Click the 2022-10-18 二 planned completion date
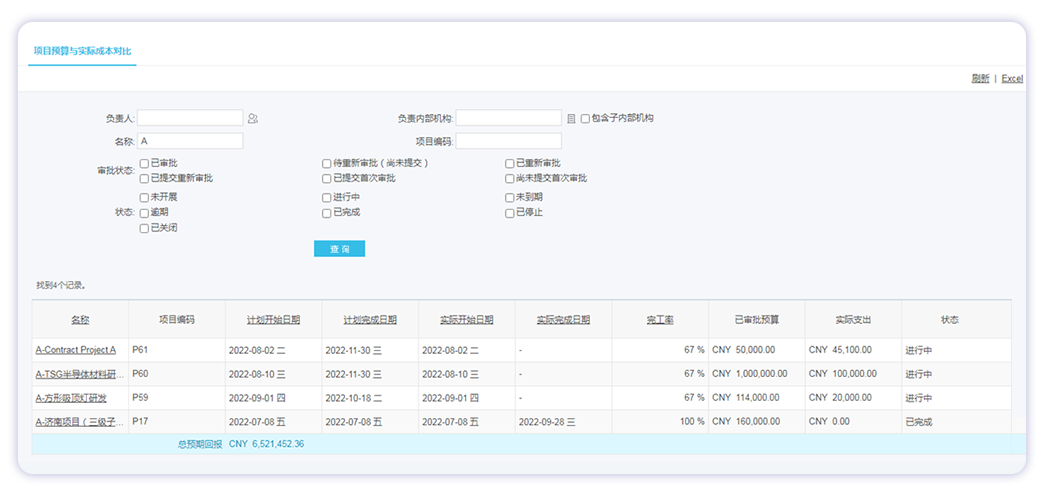The height and width of the screenshot is (496, 1044). coord(354,398)
